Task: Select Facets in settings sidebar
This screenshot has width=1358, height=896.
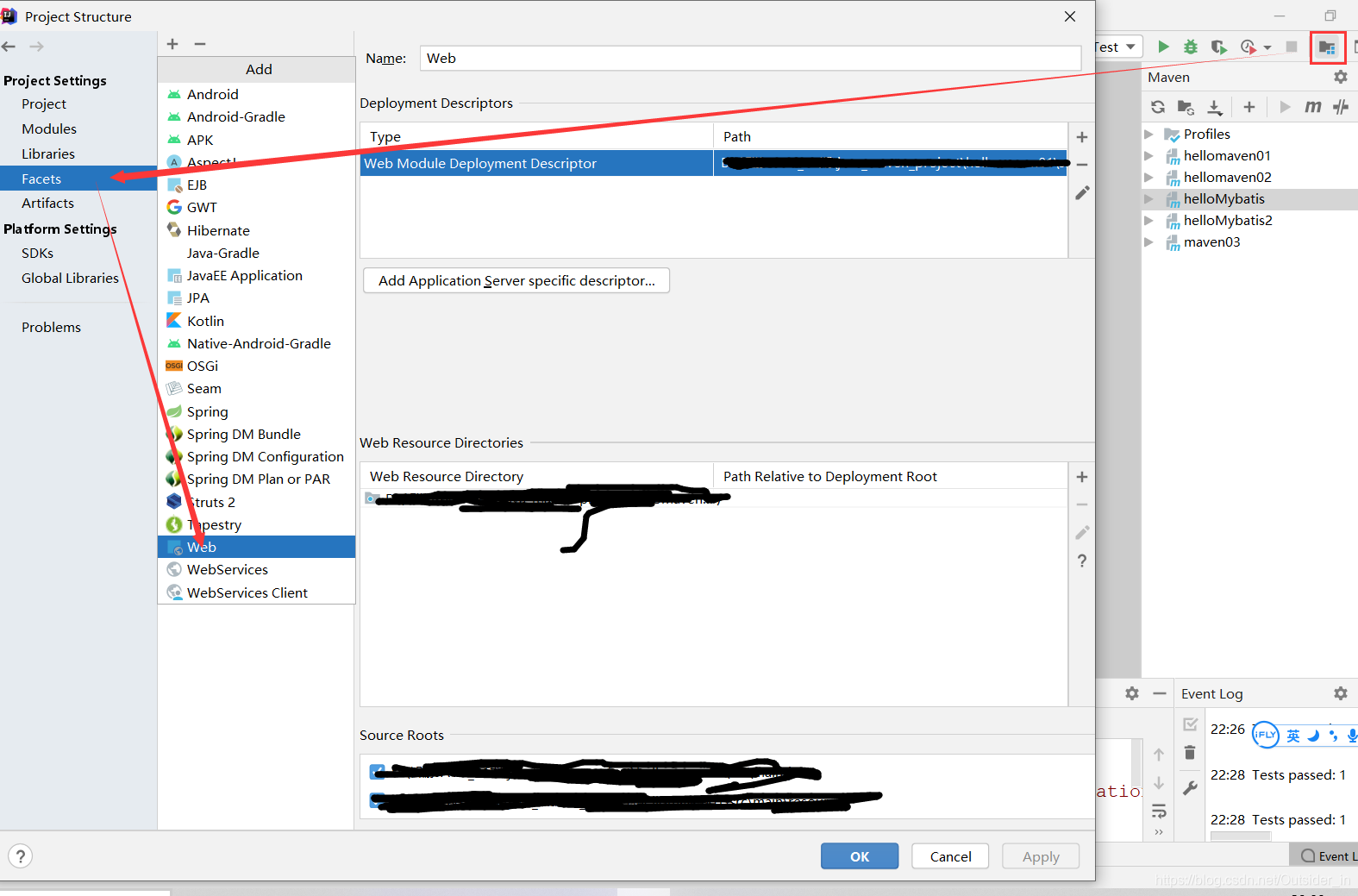Action: pos(78,179)
